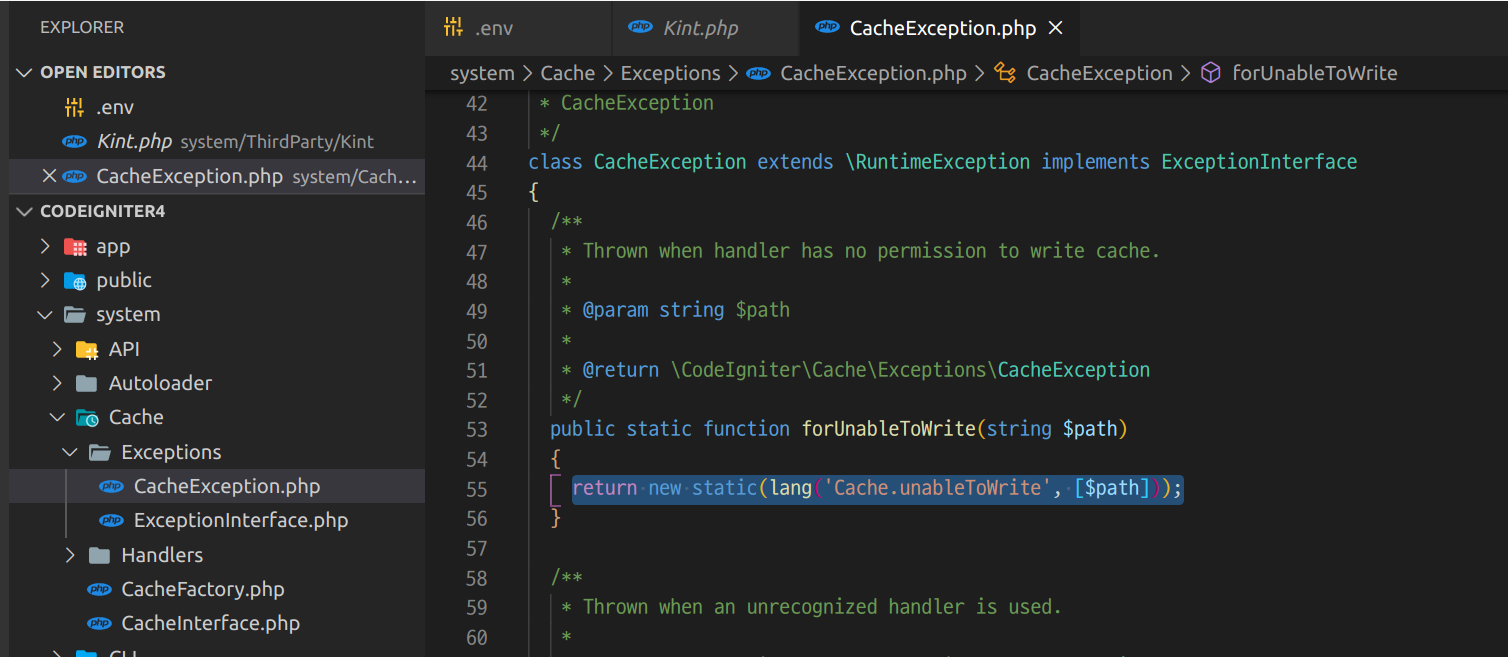The height and width of the screenshot is (657, 1508).
Task: Collapse the Exceptions folder
Action: point(70,452)
